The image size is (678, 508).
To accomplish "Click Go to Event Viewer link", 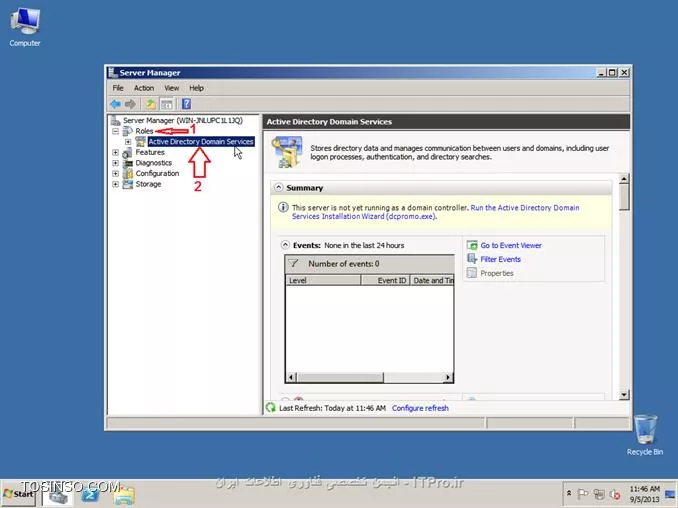I will click(511, 245).
